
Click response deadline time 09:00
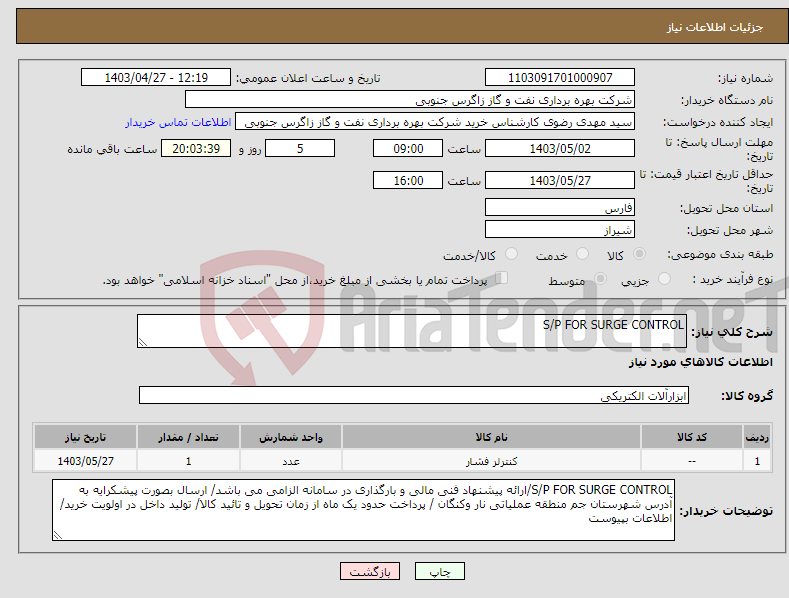[x=408, y=148]
